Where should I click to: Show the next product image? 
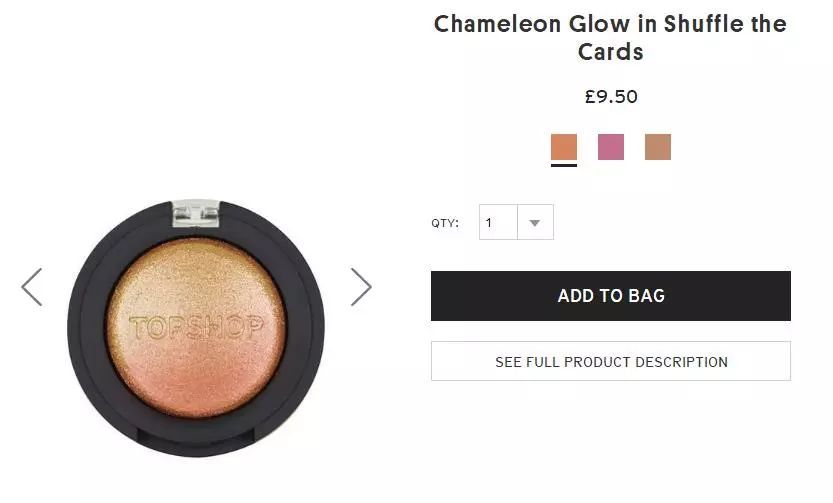point(361,287)
